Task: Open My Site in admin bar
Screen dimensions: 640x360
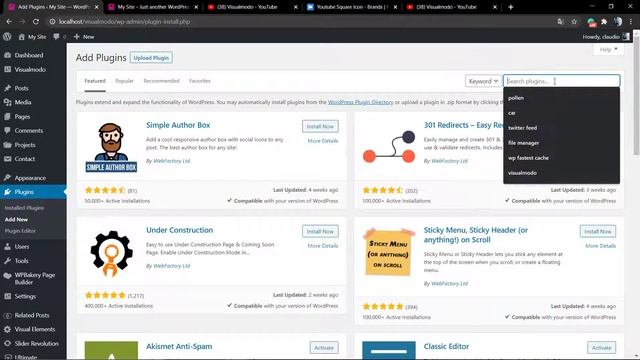Action: 32,37
